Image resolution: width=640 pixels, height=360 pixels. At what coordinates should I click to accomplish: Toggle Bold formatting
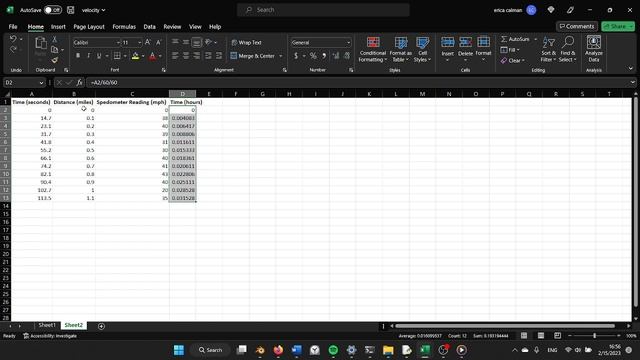click(78, 56)
